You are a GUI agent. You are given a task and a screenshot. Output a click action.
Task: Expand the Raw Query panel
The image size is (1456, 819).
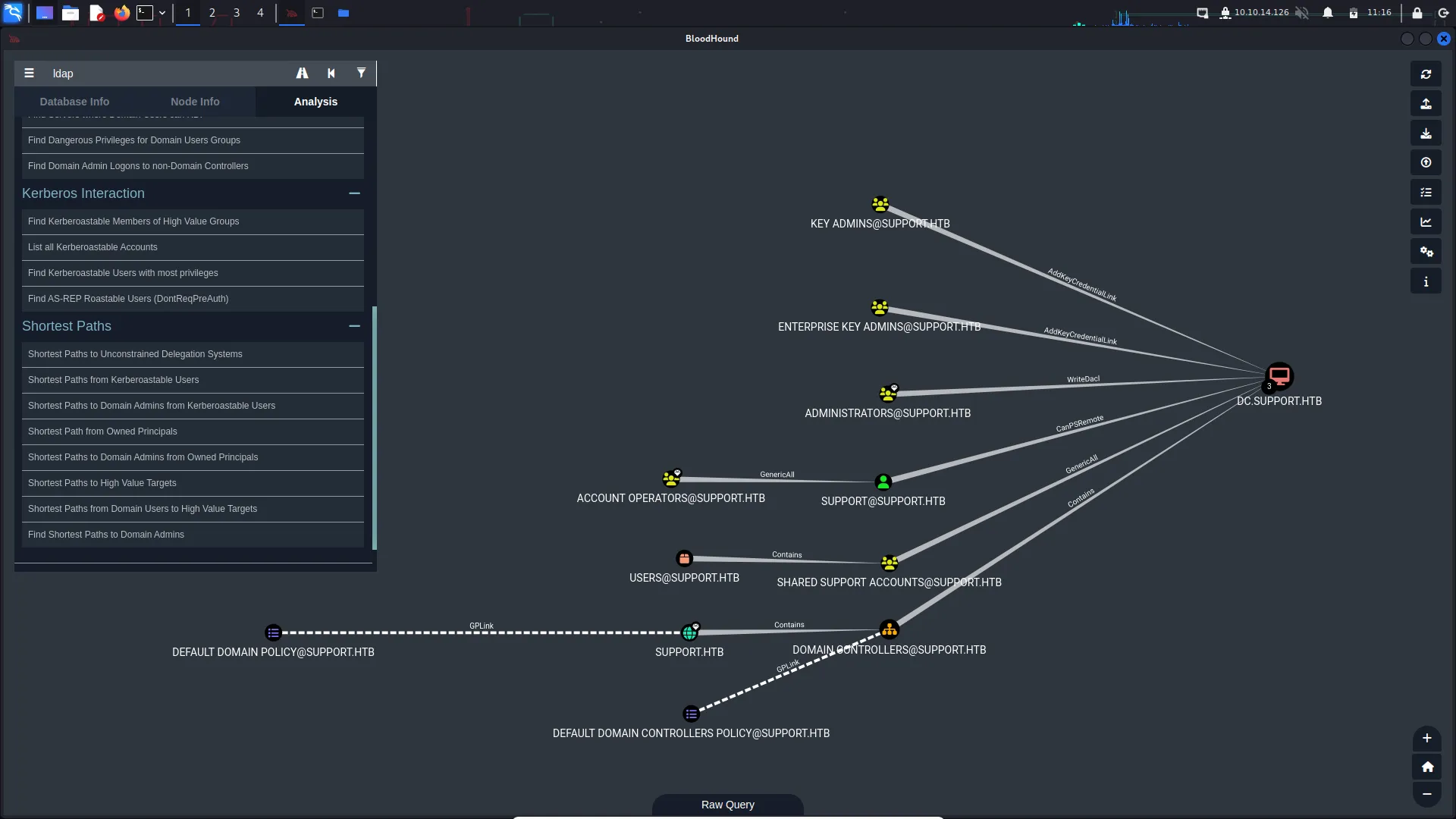[727, 805]
